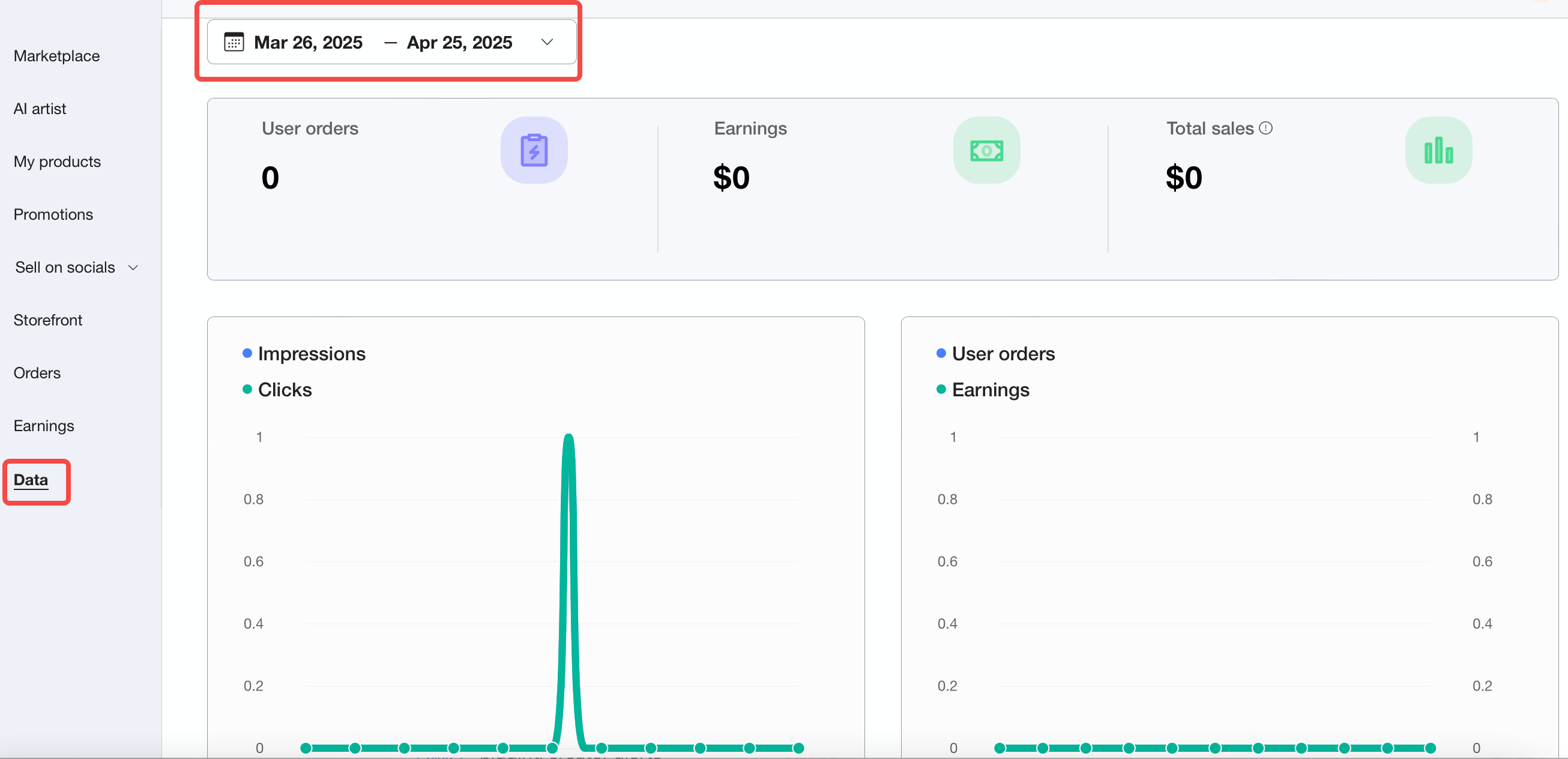The image size is (1568, 759).
Task: Select the Data sidebar item
Action: [31, 480]
